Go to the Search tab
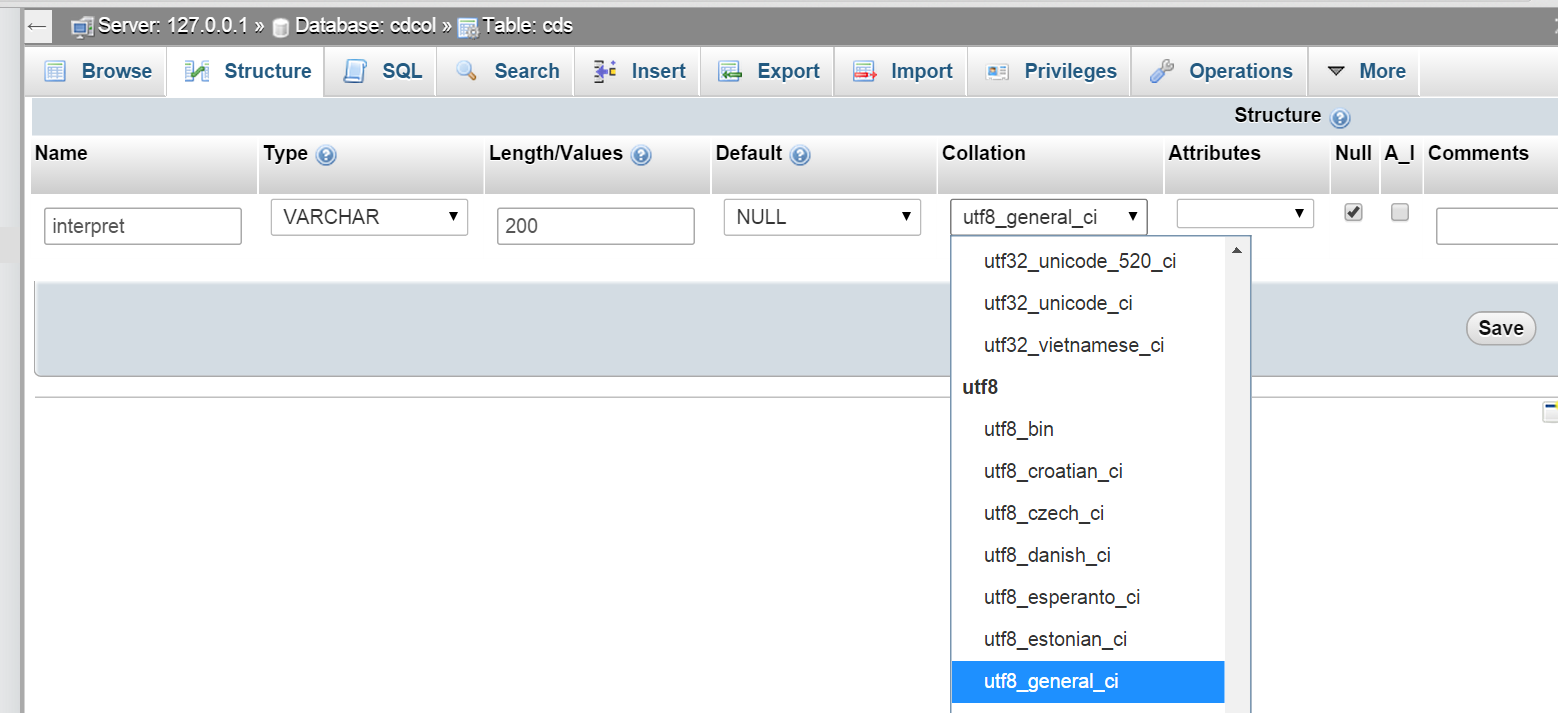 pos(505,71)
